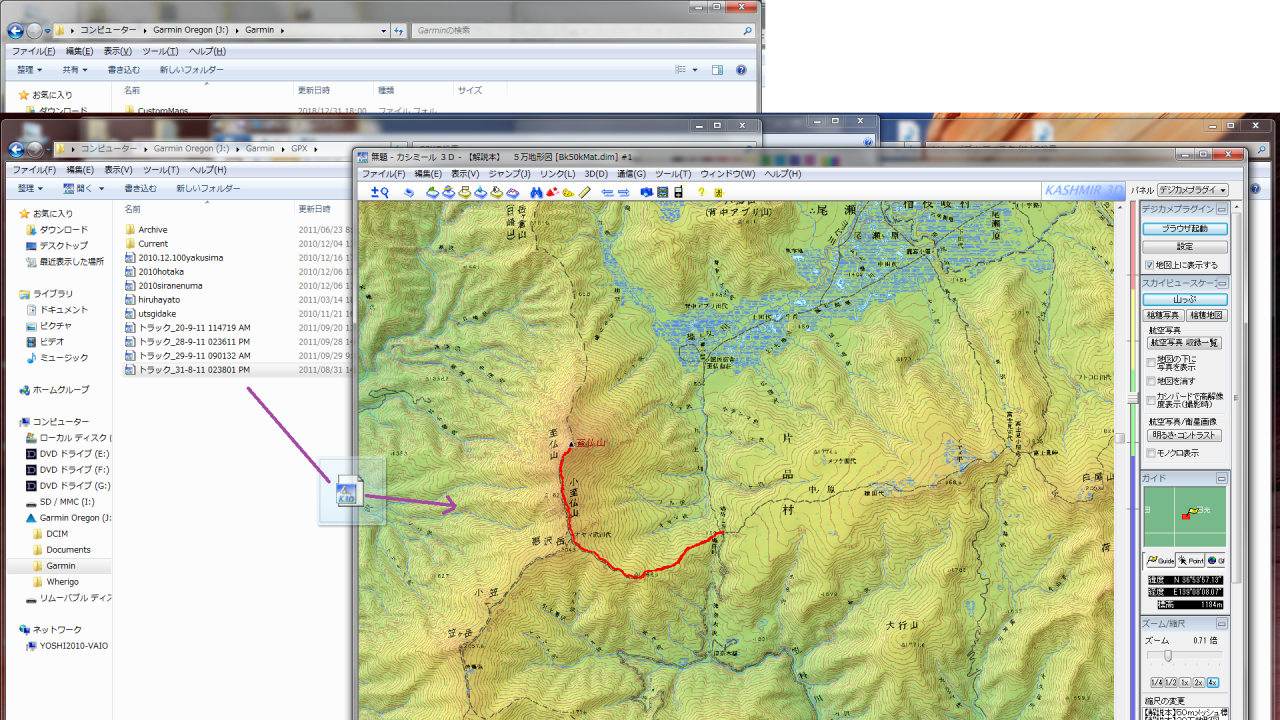Image resolution: width=1280 pixels, height=720 pixels.
Task: Select the Archive folder in GPX list
Action: pyautogui.click(x=146, y=230)
